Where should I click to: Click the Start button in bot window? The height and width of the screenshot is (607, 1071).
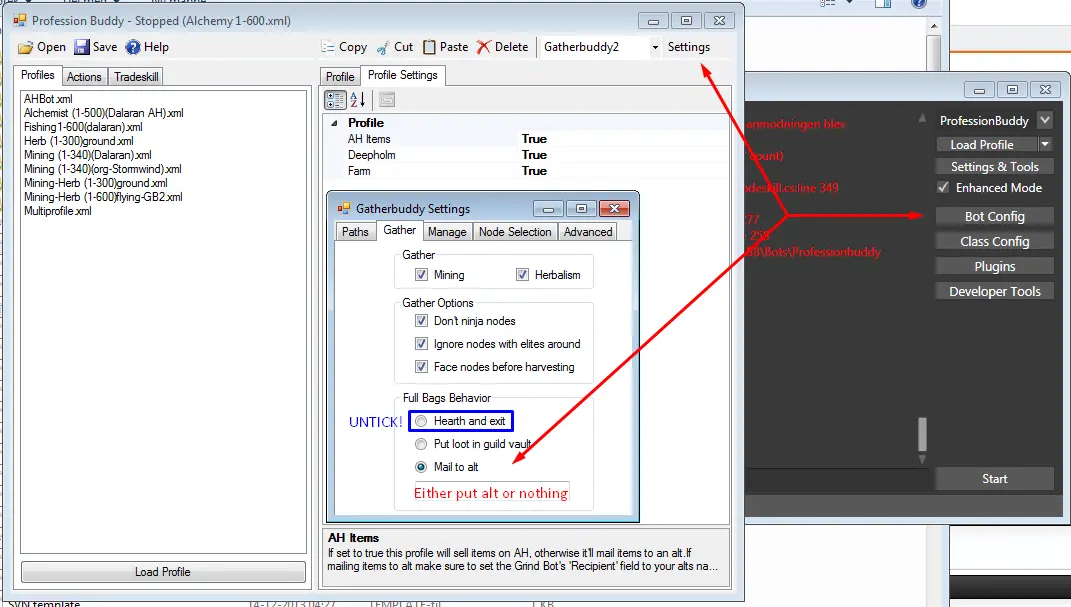click(994, 479)
